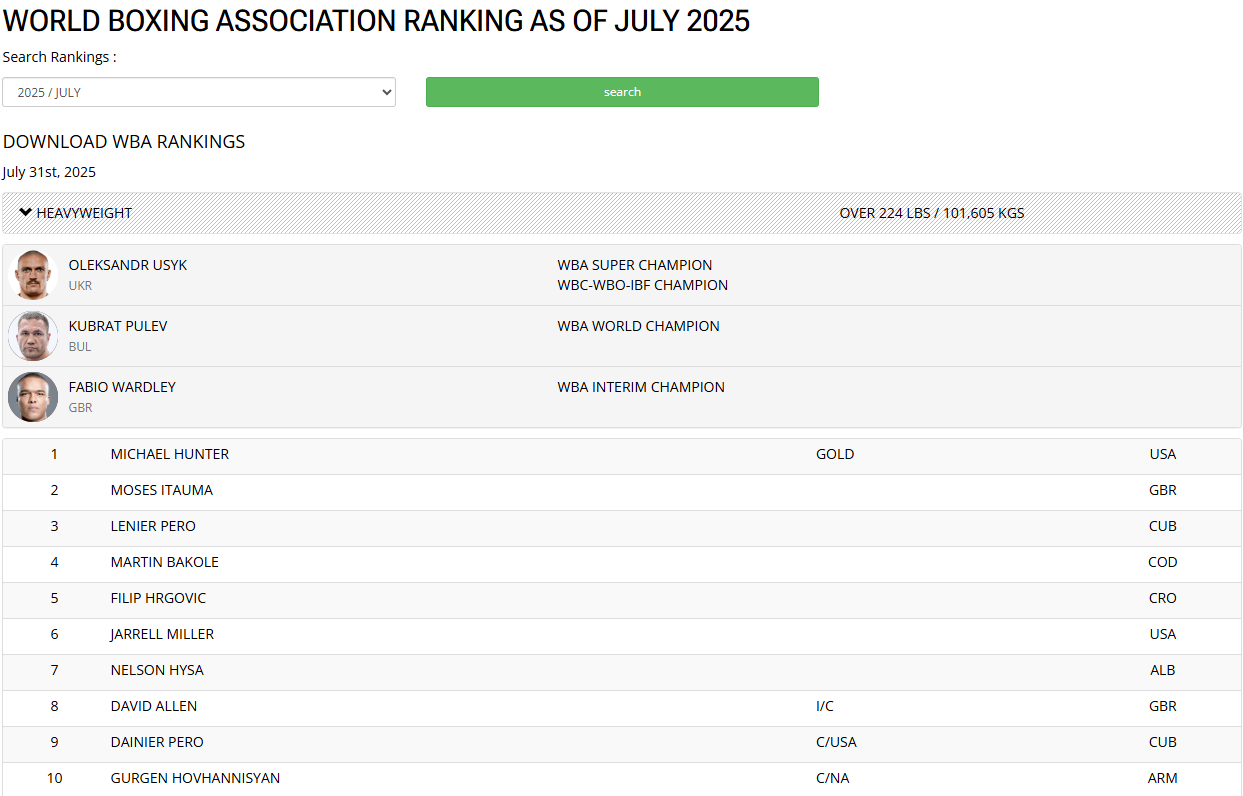Click Fabio Wardley's profile photo
This screenshot has height=796, width=1243.
tap(33, 397)
